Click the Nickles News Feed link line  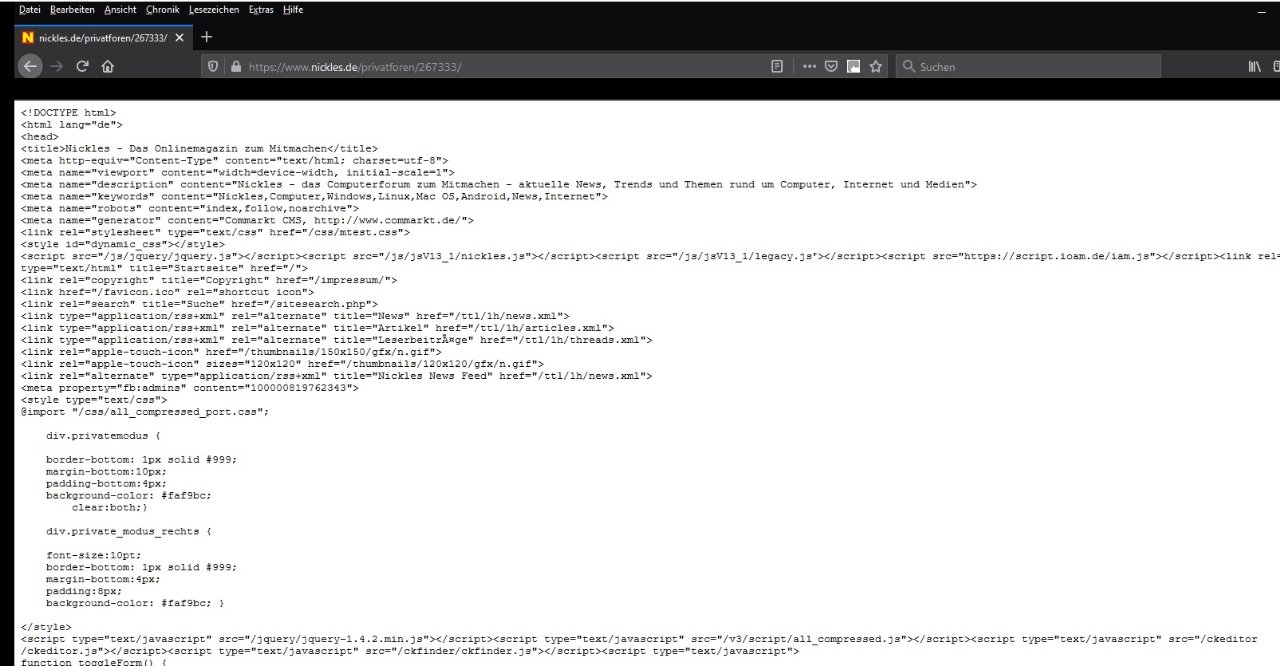click(336, 376)
